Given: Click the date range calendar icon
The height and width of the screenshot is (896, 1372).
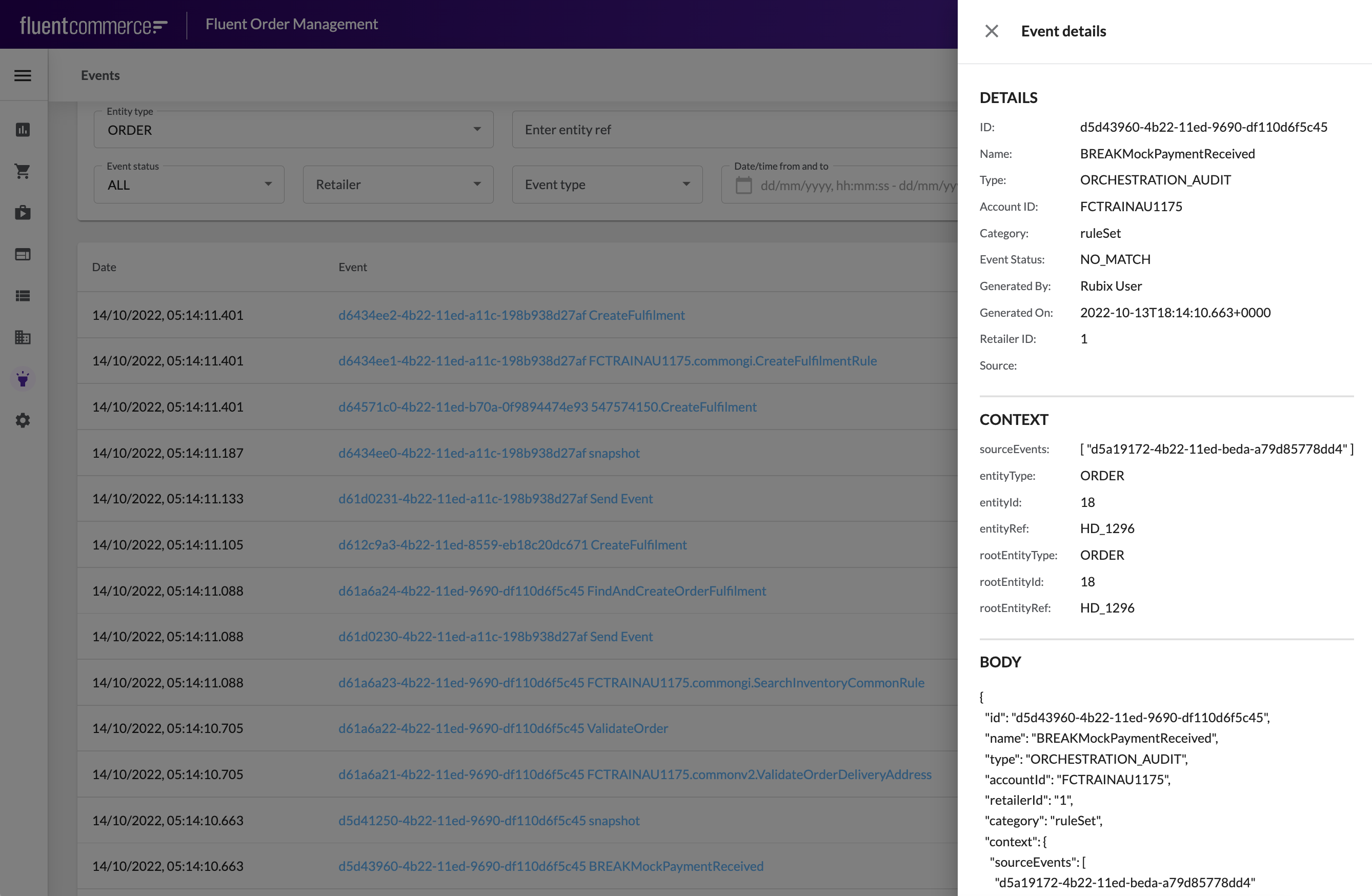Looking at the screenshot, I should click(743, 186).
